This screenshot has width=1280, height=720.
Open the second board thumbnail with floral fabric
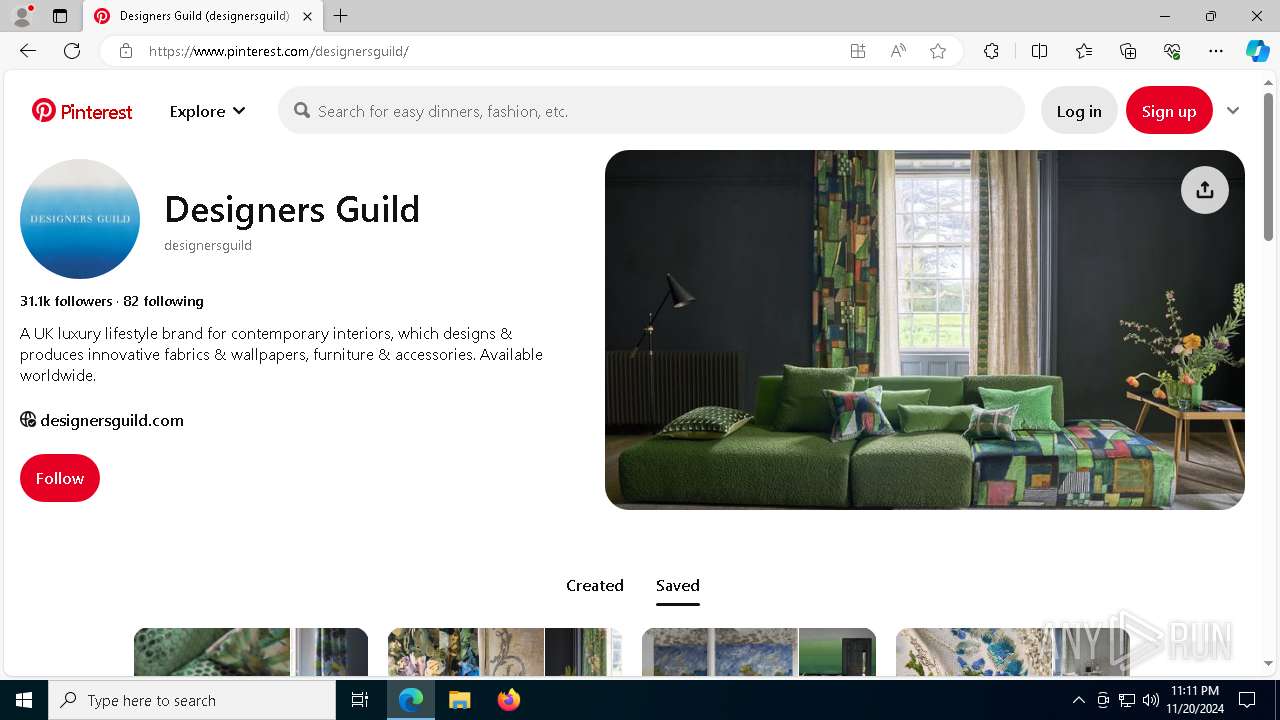click(505, 652)
